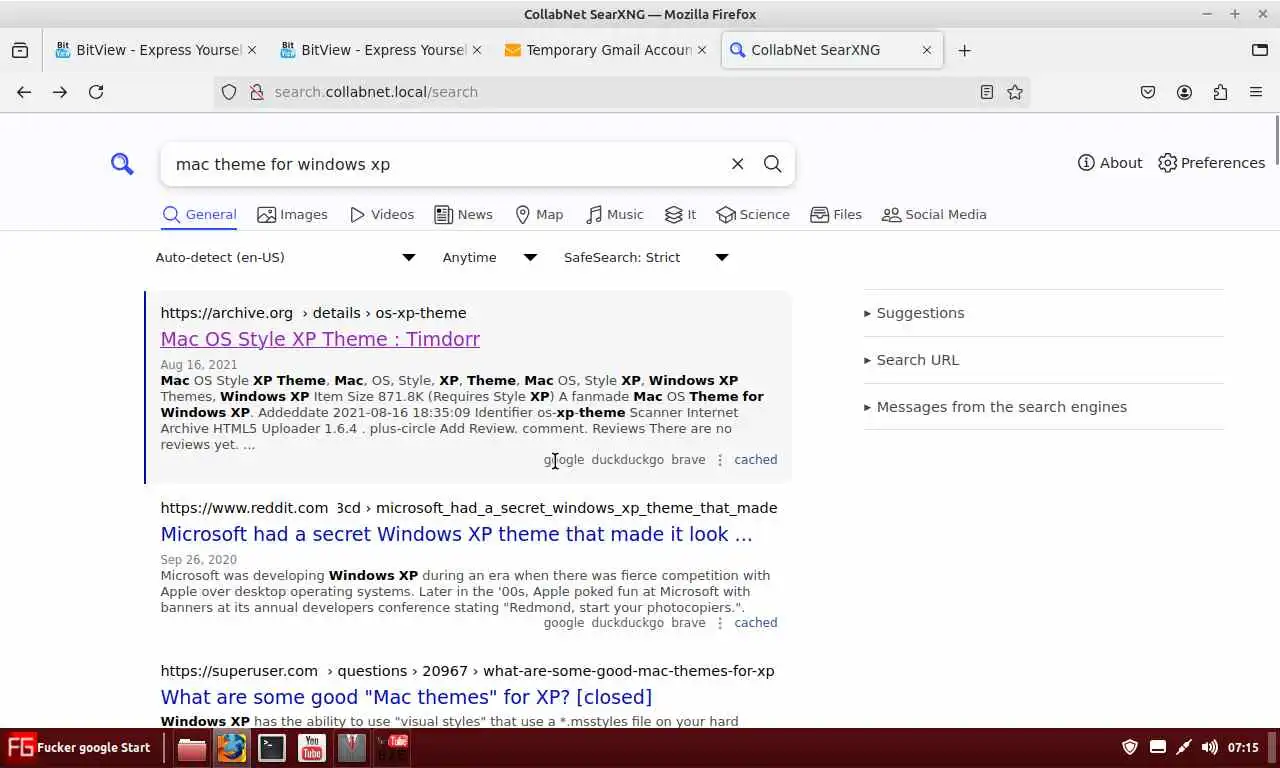This screenshot has height=768, width=1280.
Task: Bookmark this page with the star icon
Action: point(1015,92)
